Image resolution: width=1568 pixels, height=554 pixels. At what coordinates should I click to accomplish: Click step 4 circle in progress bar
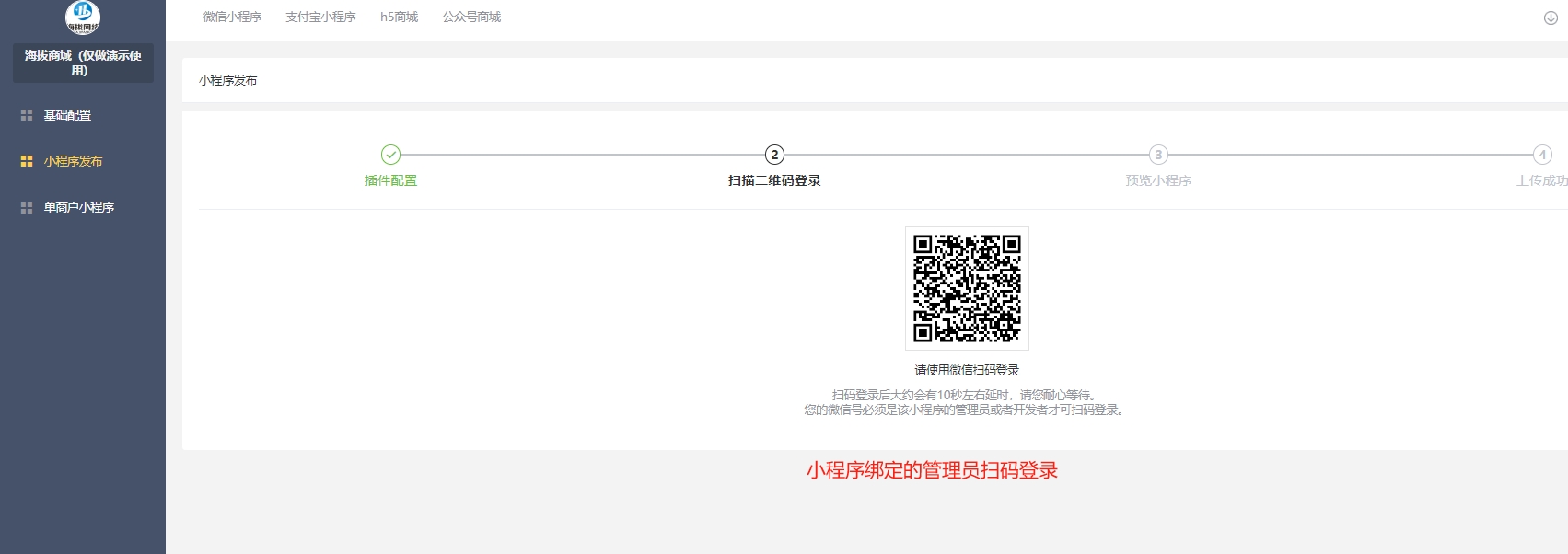[x=1542, y=155]
